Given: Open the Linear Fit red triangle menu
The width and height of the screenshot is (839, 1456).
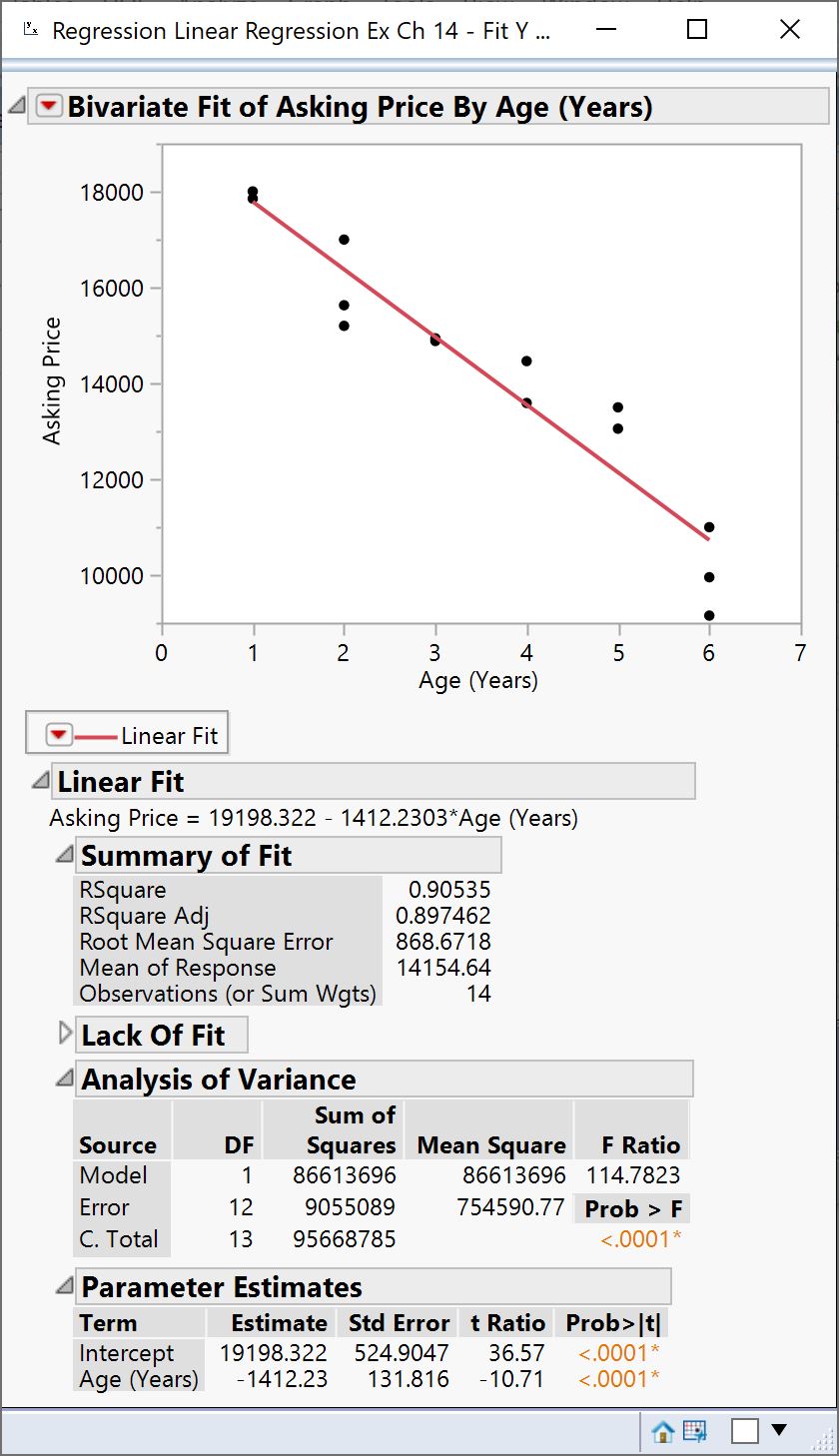Looking at the screenshot, I should pyautogui.click(x=60, y=736).
